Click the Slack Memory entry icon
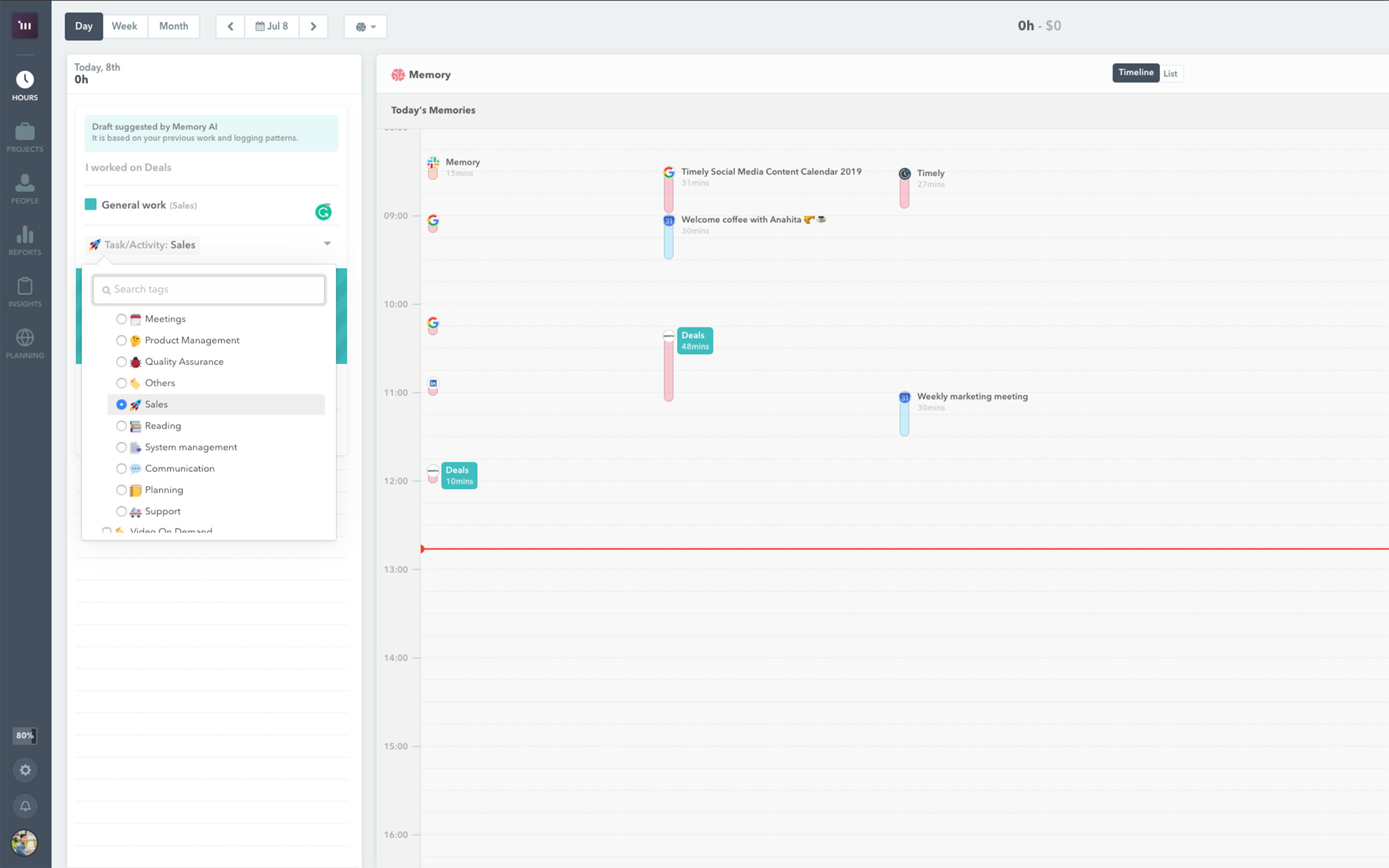Image resolution: width=1389 pixels, height=868 pixels. (x=434, y=163)
